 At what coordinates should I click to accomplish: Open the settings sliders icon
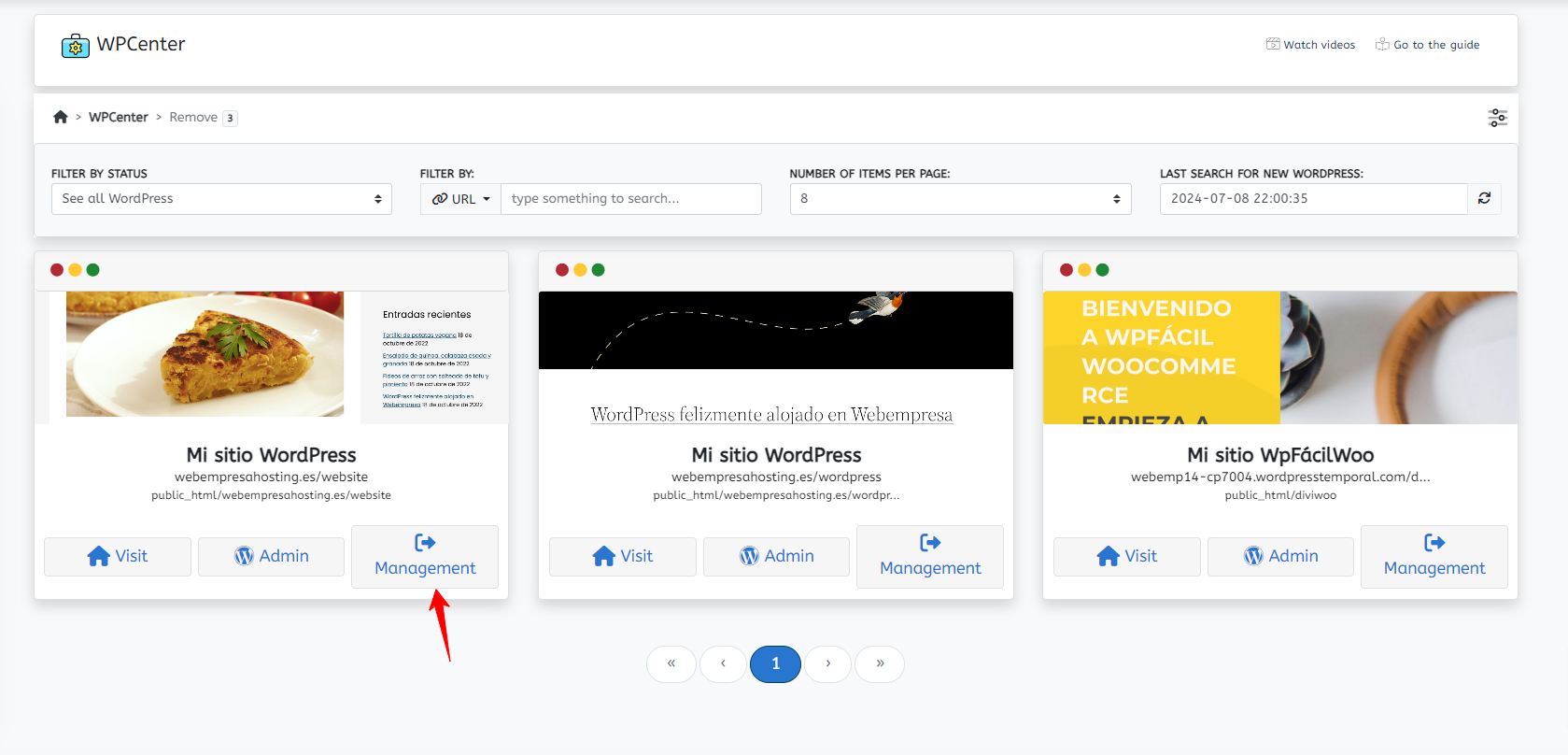[1498, 118]
